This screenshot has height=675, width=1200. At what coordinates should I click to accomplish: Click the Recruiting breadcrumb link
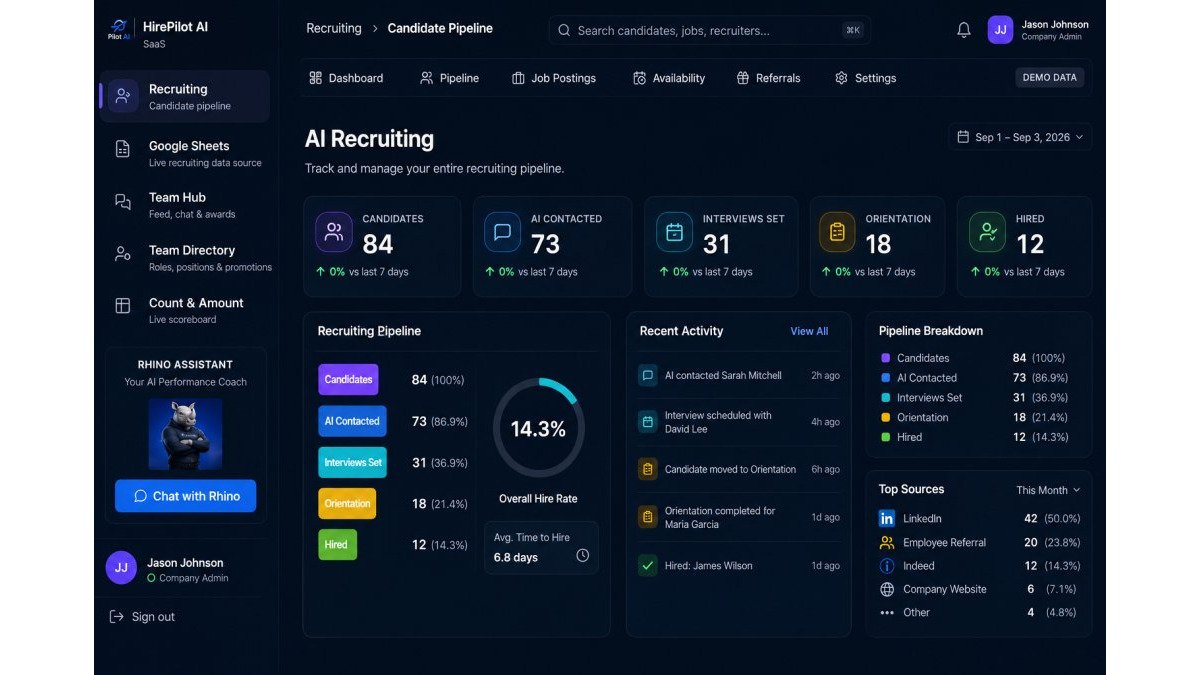click(334, 29)
